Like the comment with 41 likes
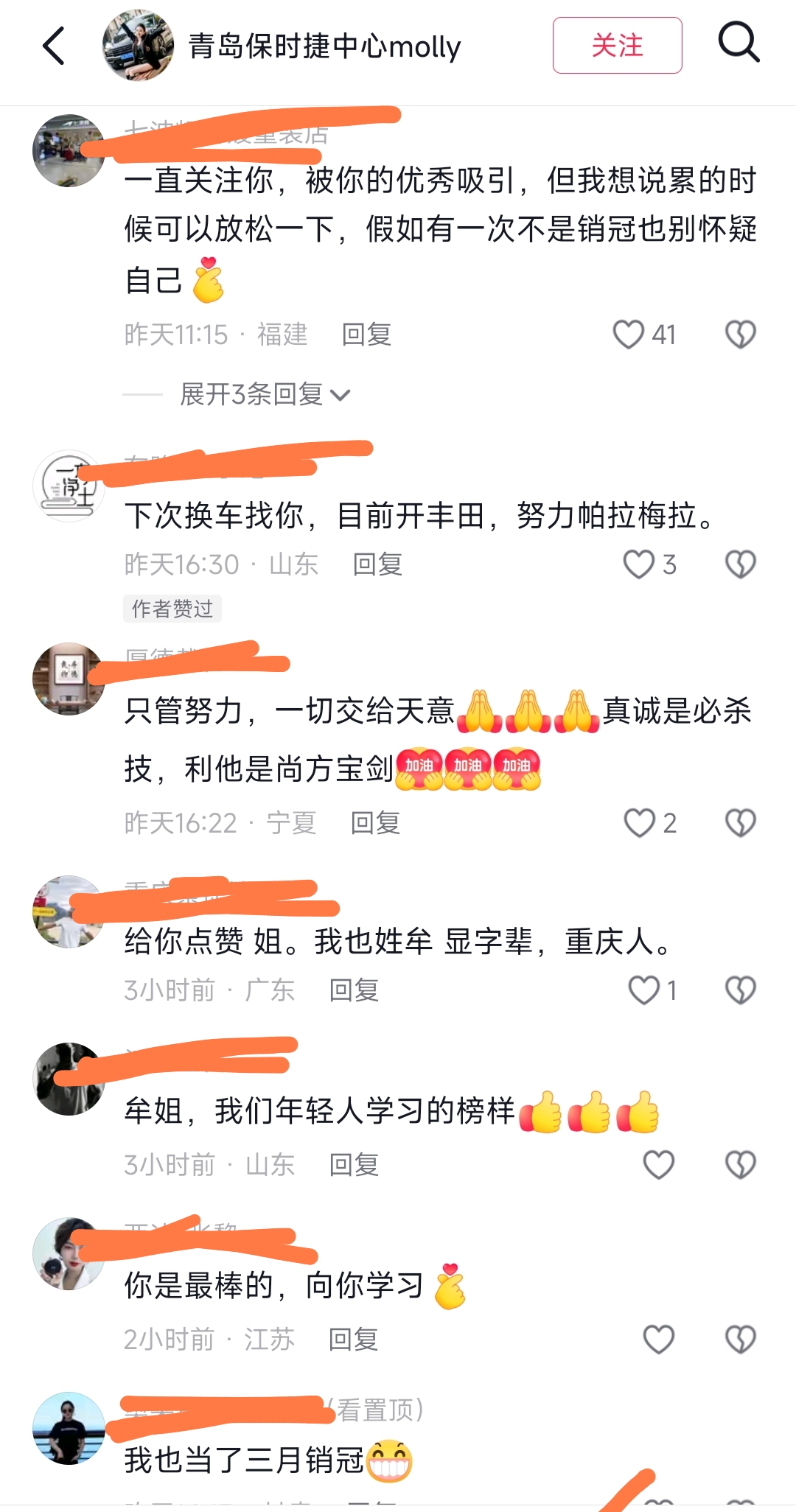Viewport: 796px width, 1512px height. click(628, 335)
